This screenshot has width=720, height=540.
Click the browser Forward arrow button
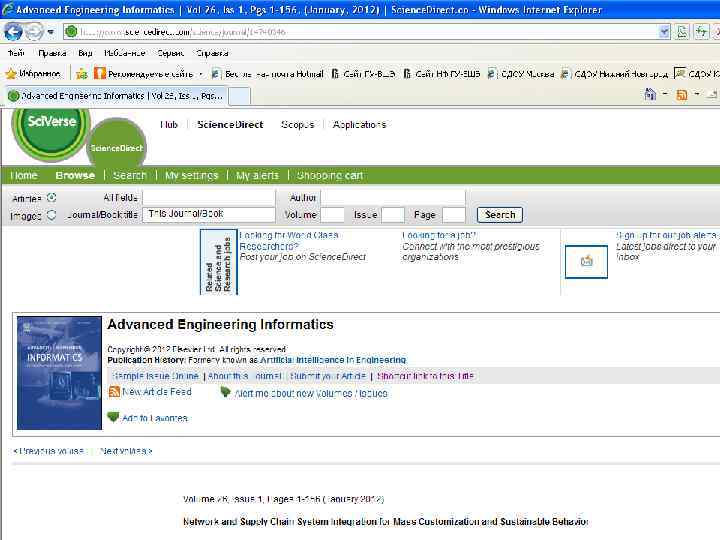34,32
